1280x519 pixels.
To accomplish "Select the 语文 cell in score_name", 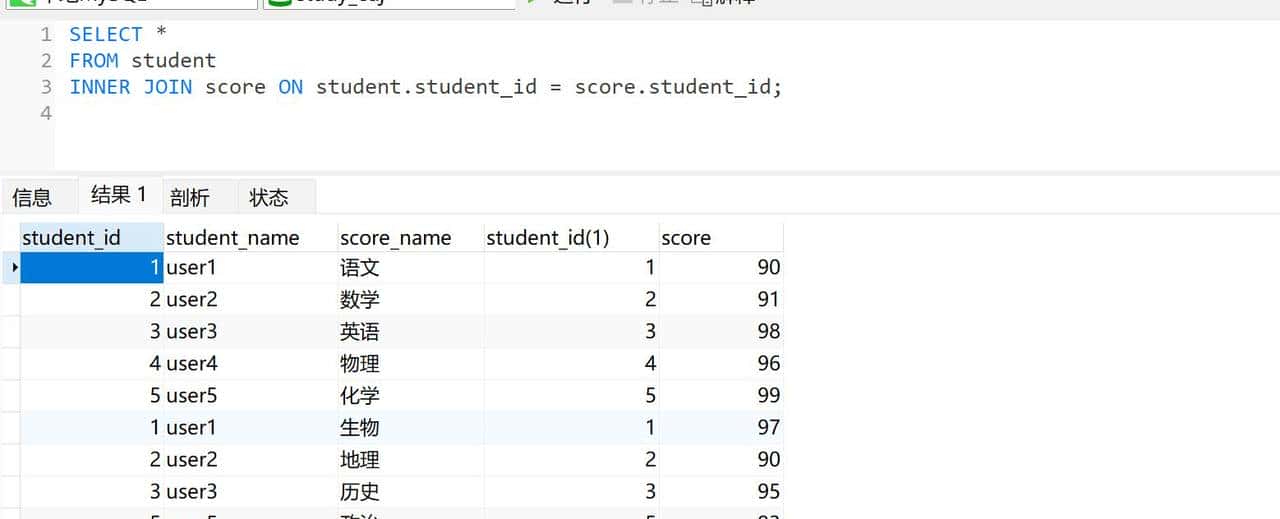I will pos(360,268).
